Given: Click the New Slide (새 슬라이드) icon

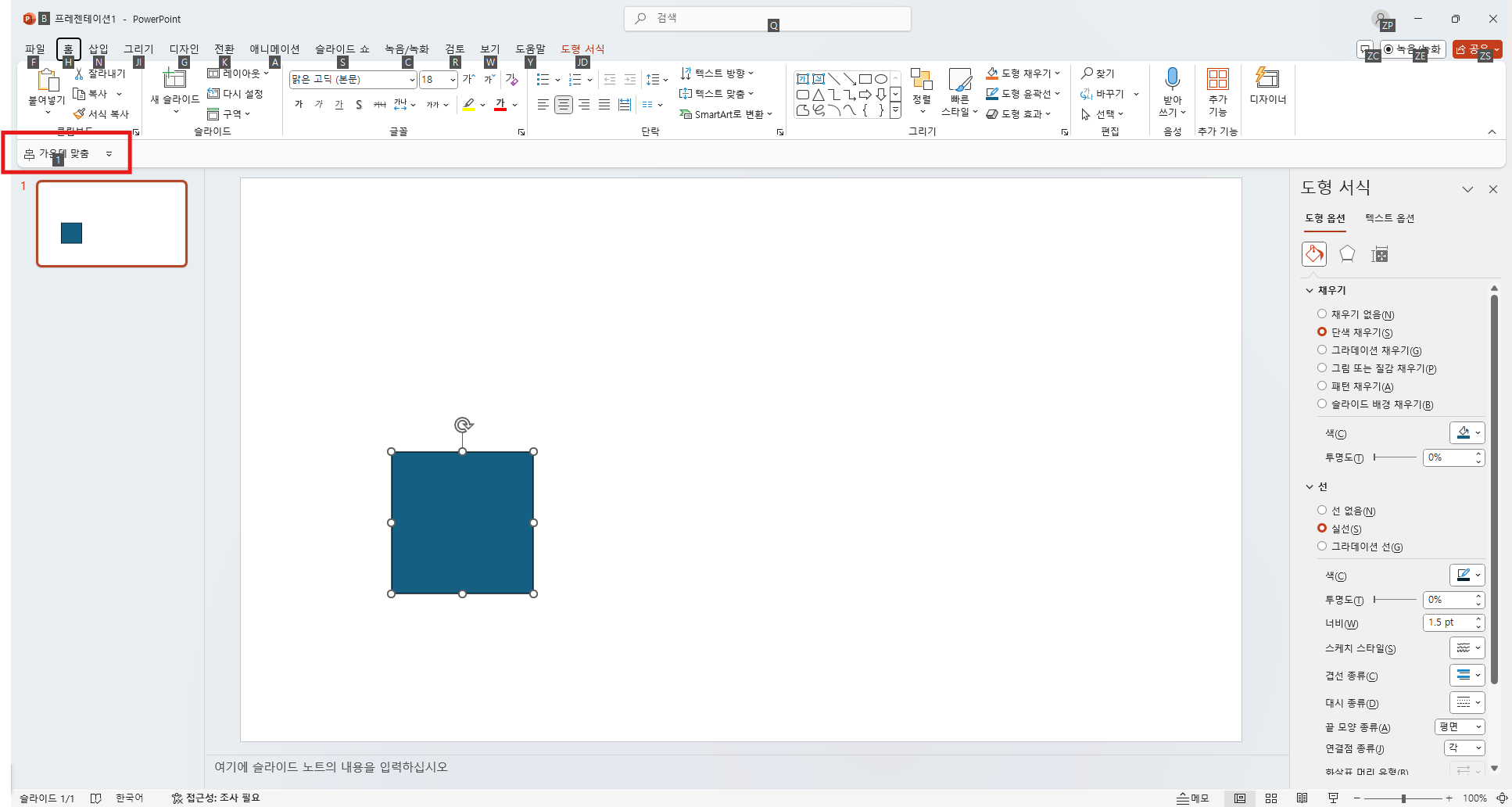Looking at the screenshot, I should tap(174, 78).
